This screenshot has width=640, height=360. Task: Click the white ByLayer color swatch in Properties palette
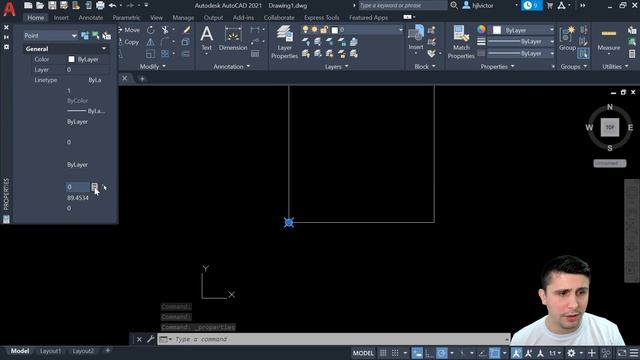pos(71,60)
